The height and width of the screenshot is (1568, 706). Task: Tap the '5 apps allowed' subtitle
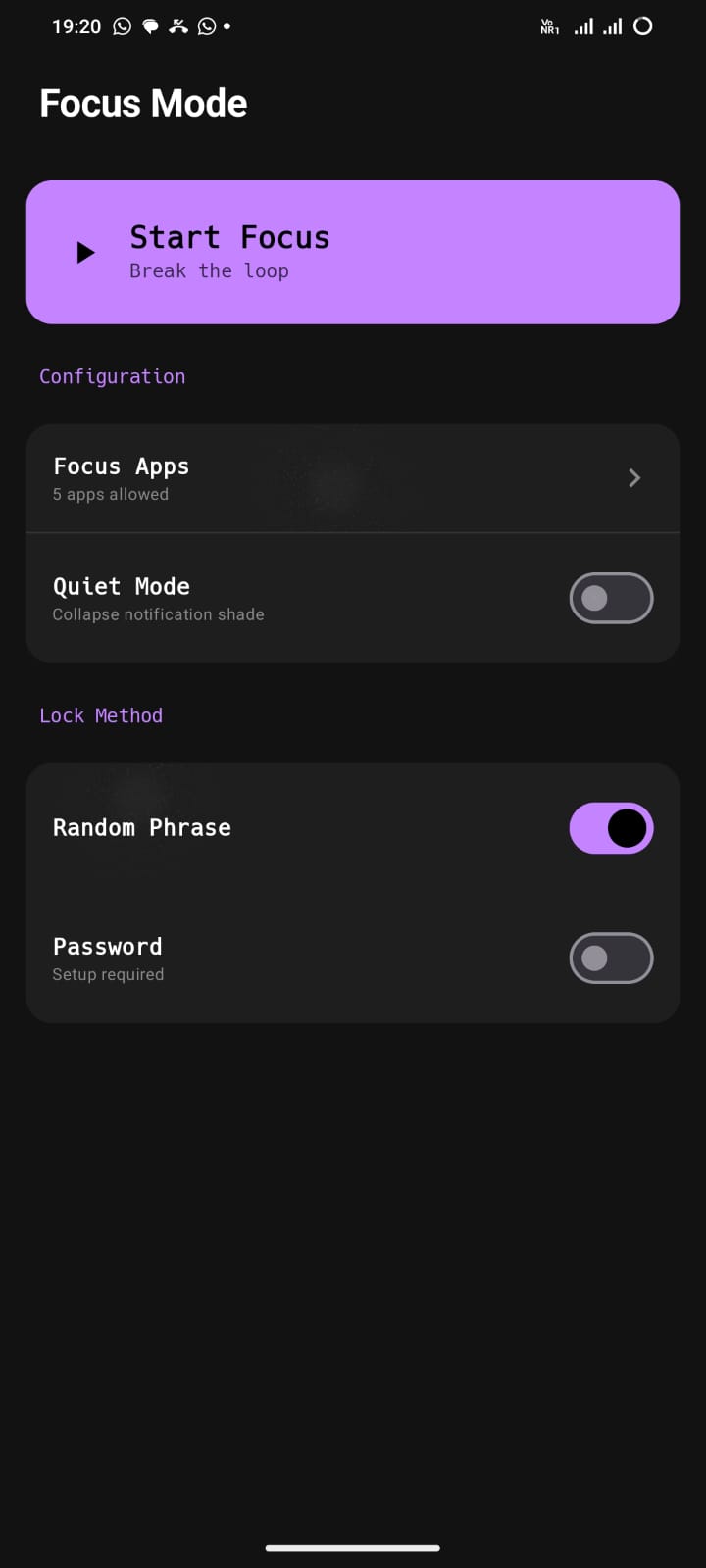click(111, 495)
